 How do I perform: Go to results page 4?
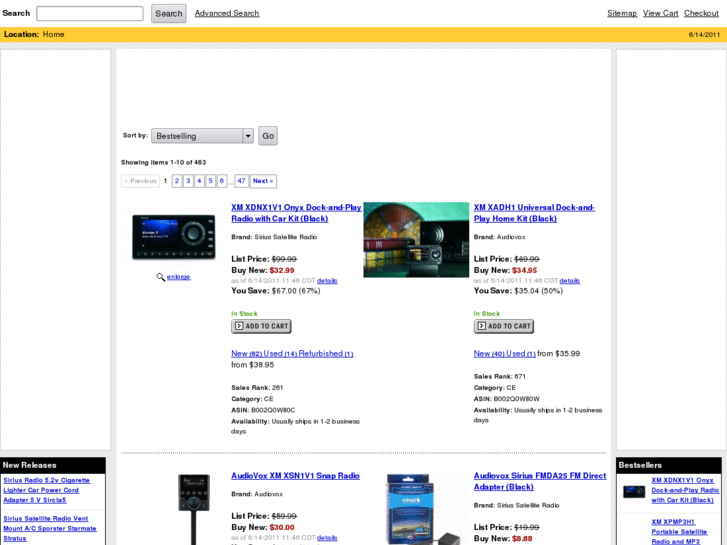click(x=199, y=181)
